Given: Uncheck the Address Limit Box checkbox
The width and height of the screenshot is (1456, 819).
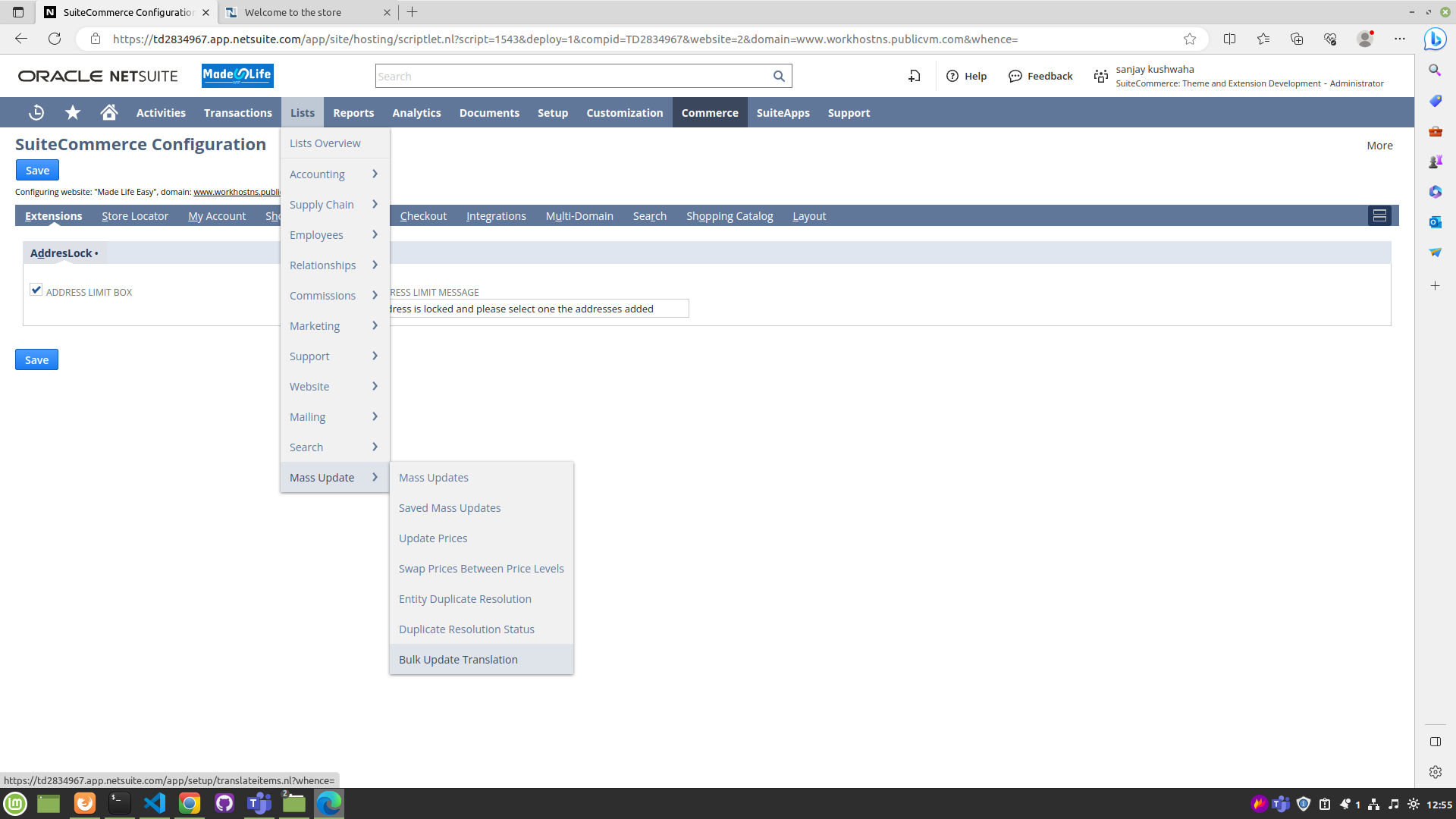Looking at the screenshot, I should tap(36, 290).
